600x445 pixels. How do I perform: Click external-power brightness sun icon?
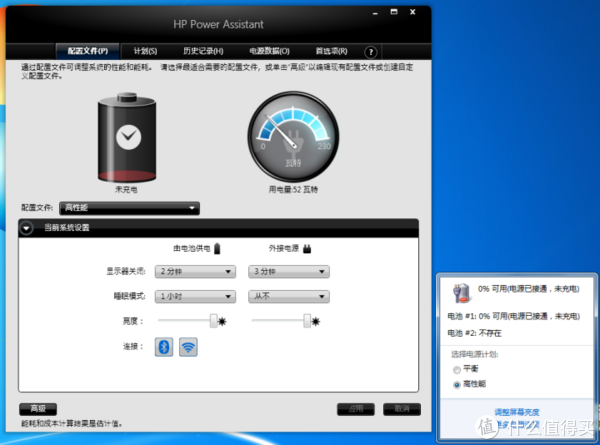tap(316, 321)
